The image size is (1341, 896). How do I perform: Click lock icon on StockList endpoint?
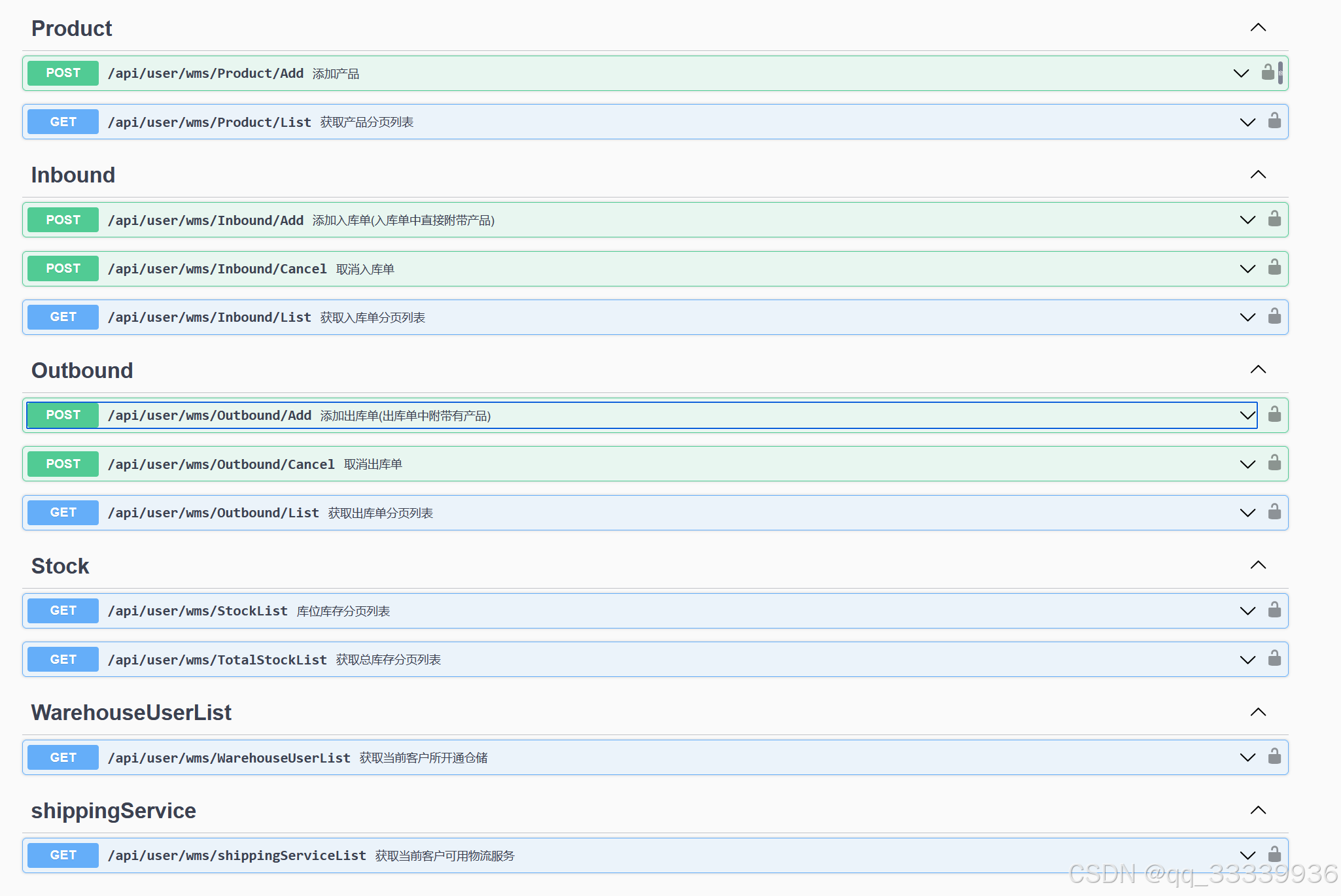pyautogui.click(x=1274, y=610)
